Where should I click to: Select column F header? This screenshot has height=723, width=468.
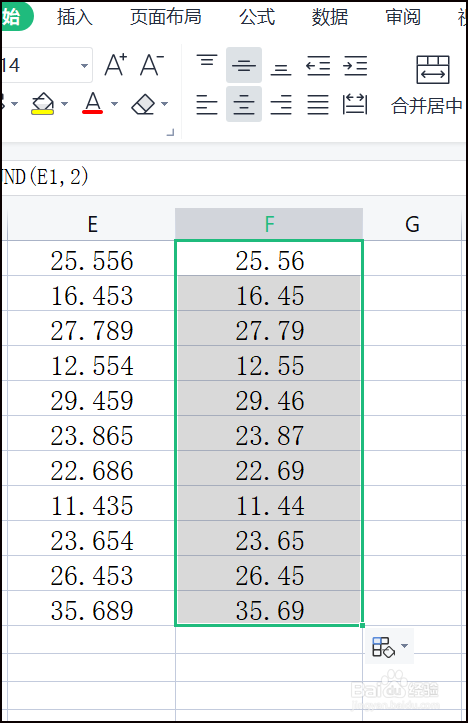coord(269,224)
